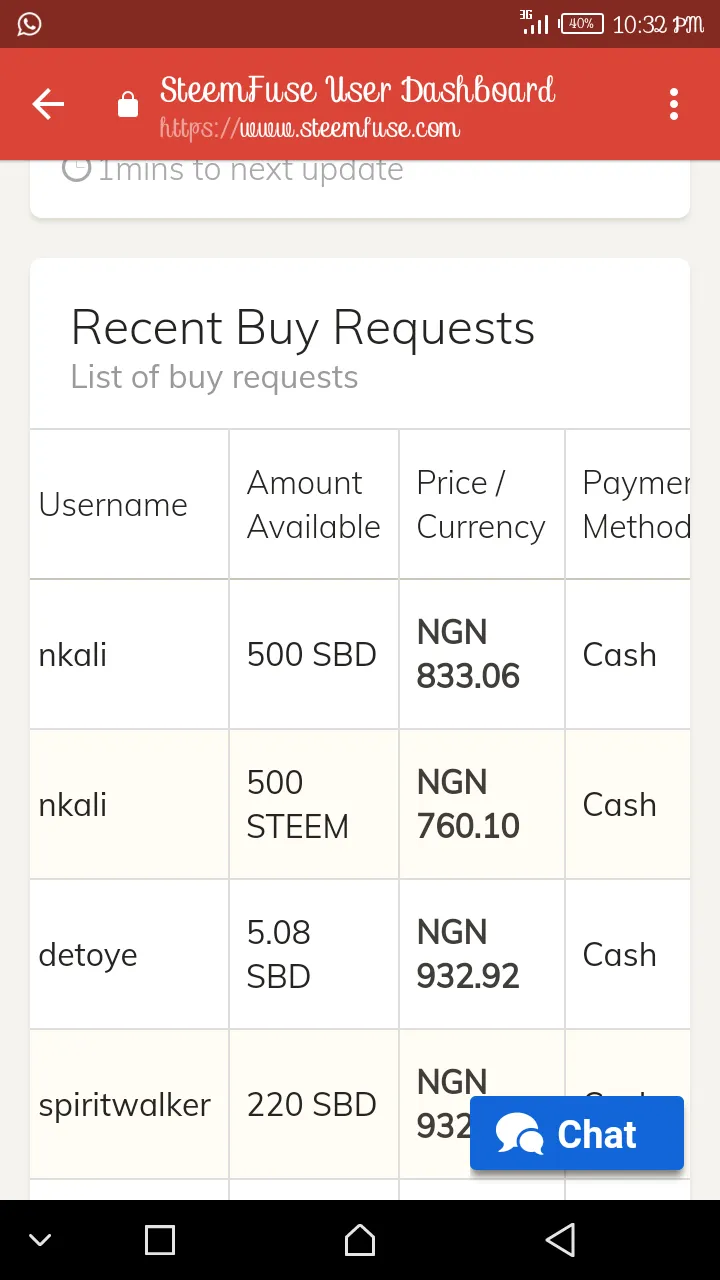Tap the NGN 932.92 price for detoye
The width and height of the screenshot is (720, 1280).
pos(468,954)
